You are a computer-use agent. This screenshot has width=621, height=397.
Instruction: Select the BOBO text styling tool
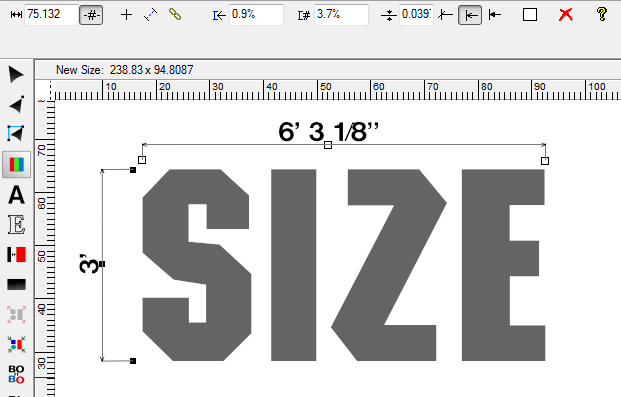point(16,374)
